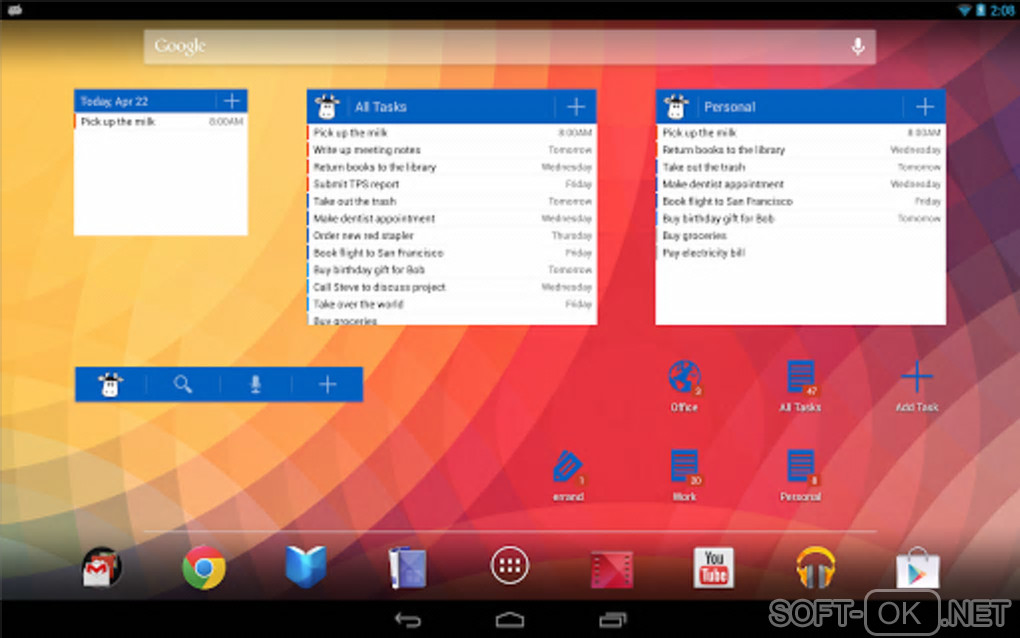The image size is (1020, 638).
Task: Open Play Movies from the dock
Action: pos(611,570)
